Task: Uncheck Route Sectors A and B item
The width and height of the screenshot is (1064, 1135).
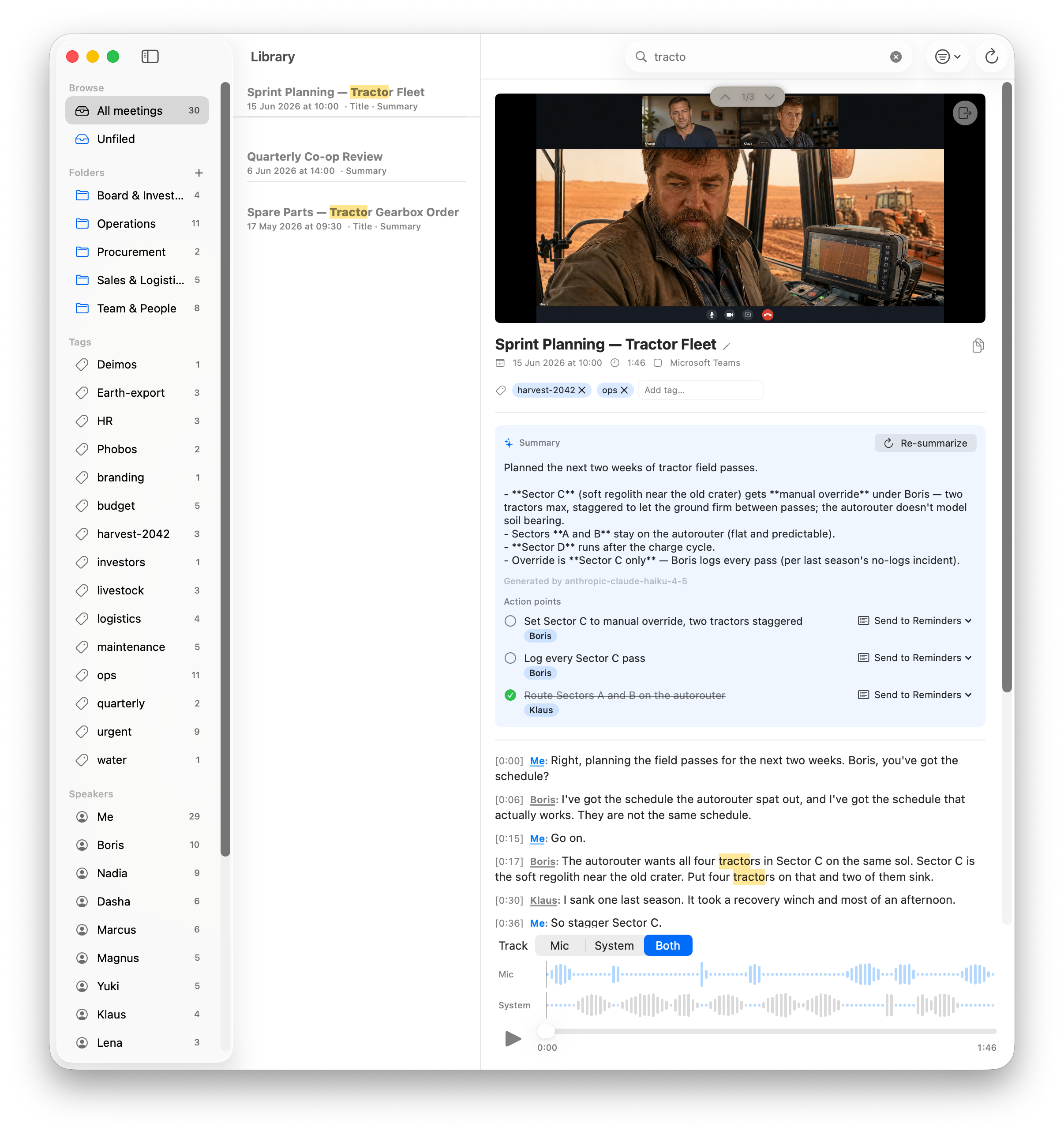Action: (x=510, y=695)
